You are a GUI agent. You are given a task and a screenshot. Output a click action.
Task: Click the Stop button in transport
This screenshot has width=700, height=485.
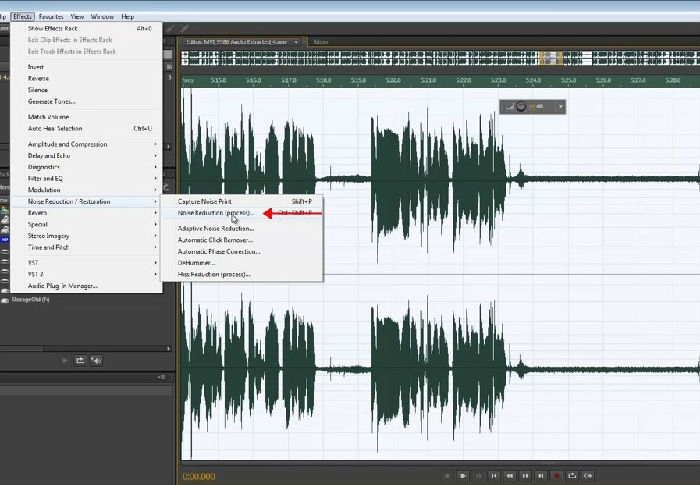click(x=447, y=476)
